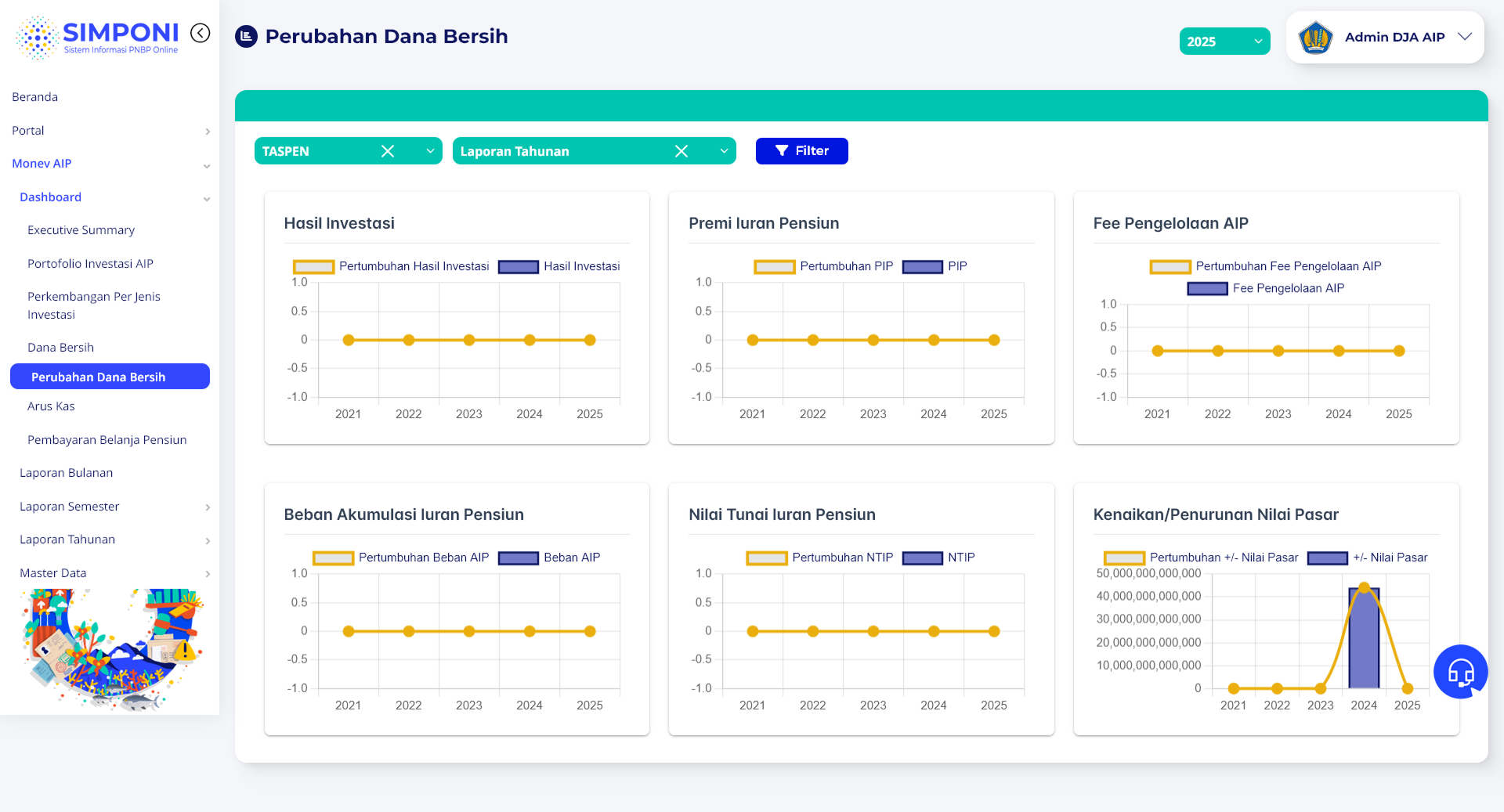
Task: Click the 2024 peak point in Nilai Pasar chart
Action: pos(1364,587)
